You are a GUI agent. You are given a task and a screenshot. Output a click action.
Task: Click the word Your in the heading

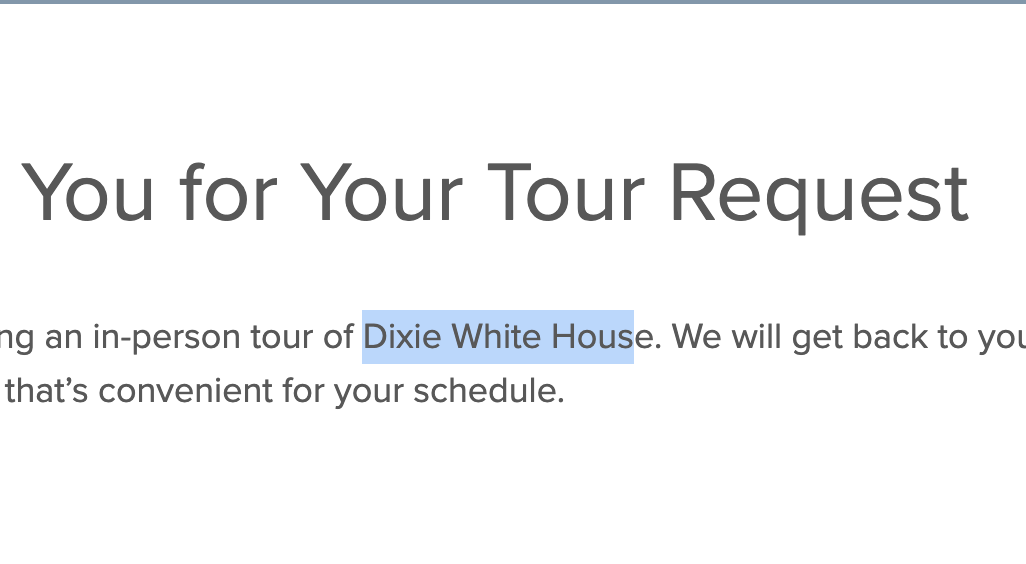click(x=381, y=193)
